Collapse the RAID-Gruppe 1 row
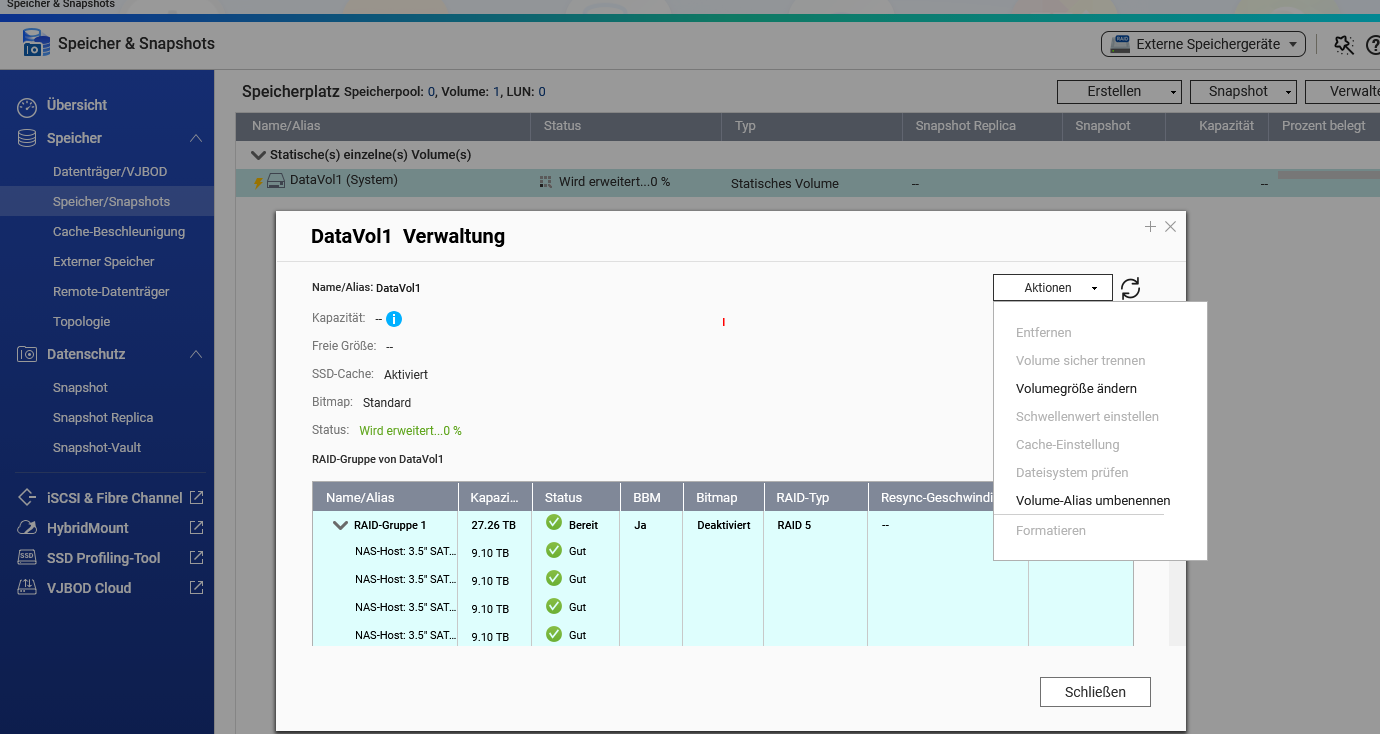 340,525
